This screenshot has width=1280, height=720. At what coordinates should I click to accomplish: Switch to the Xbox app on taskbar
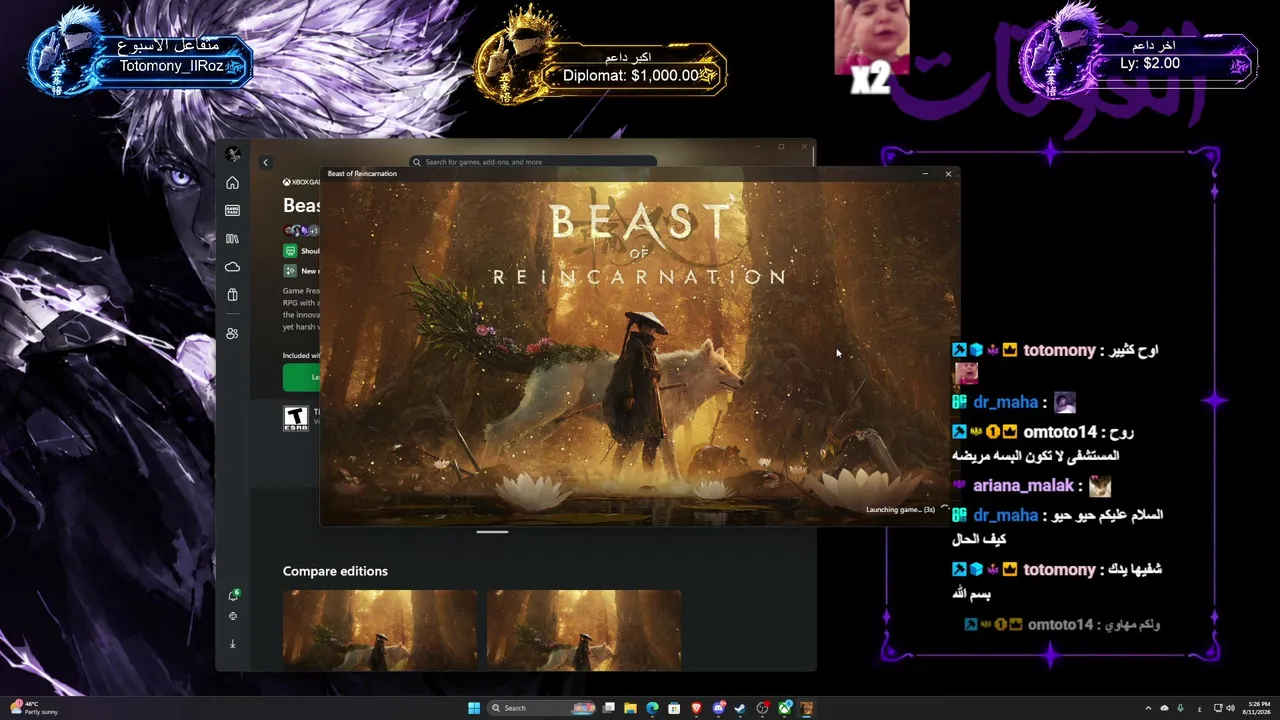pyautogui.click(x=785, y=708)
